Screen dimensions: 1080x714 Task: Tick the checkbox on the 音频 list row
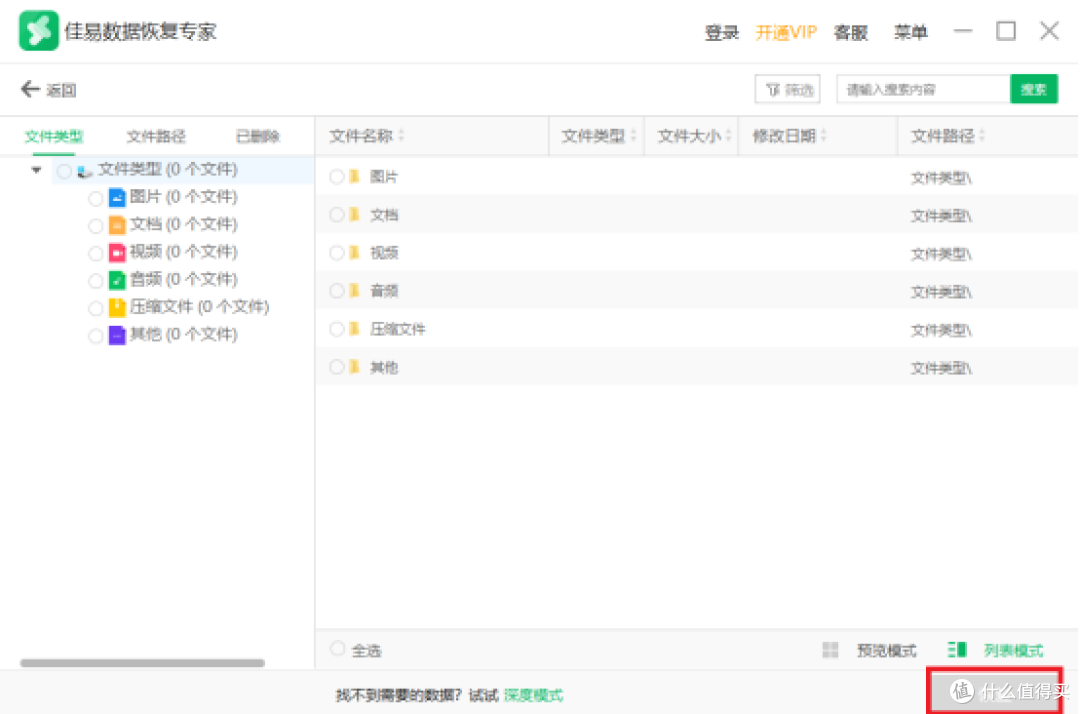[x=336, y=291]
